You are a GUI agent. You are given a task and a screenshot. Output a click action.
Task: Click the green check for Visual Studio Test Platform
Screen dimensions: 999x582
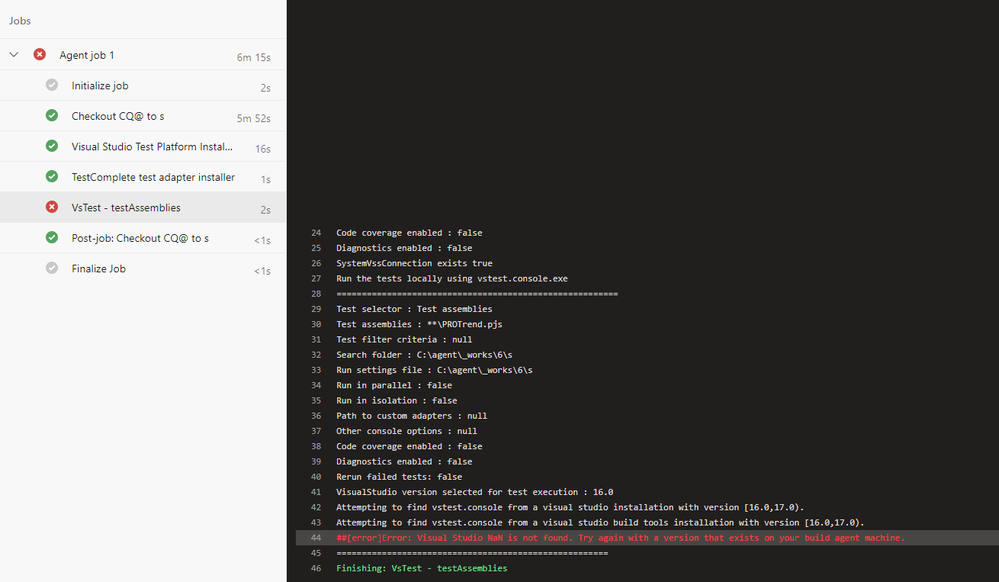(52, 147)
